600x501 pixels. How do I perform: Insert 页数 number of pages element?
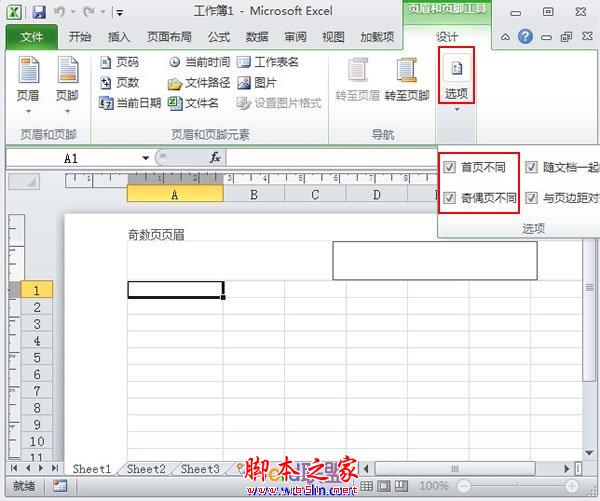pyautogui.click(x=119, y=82)
